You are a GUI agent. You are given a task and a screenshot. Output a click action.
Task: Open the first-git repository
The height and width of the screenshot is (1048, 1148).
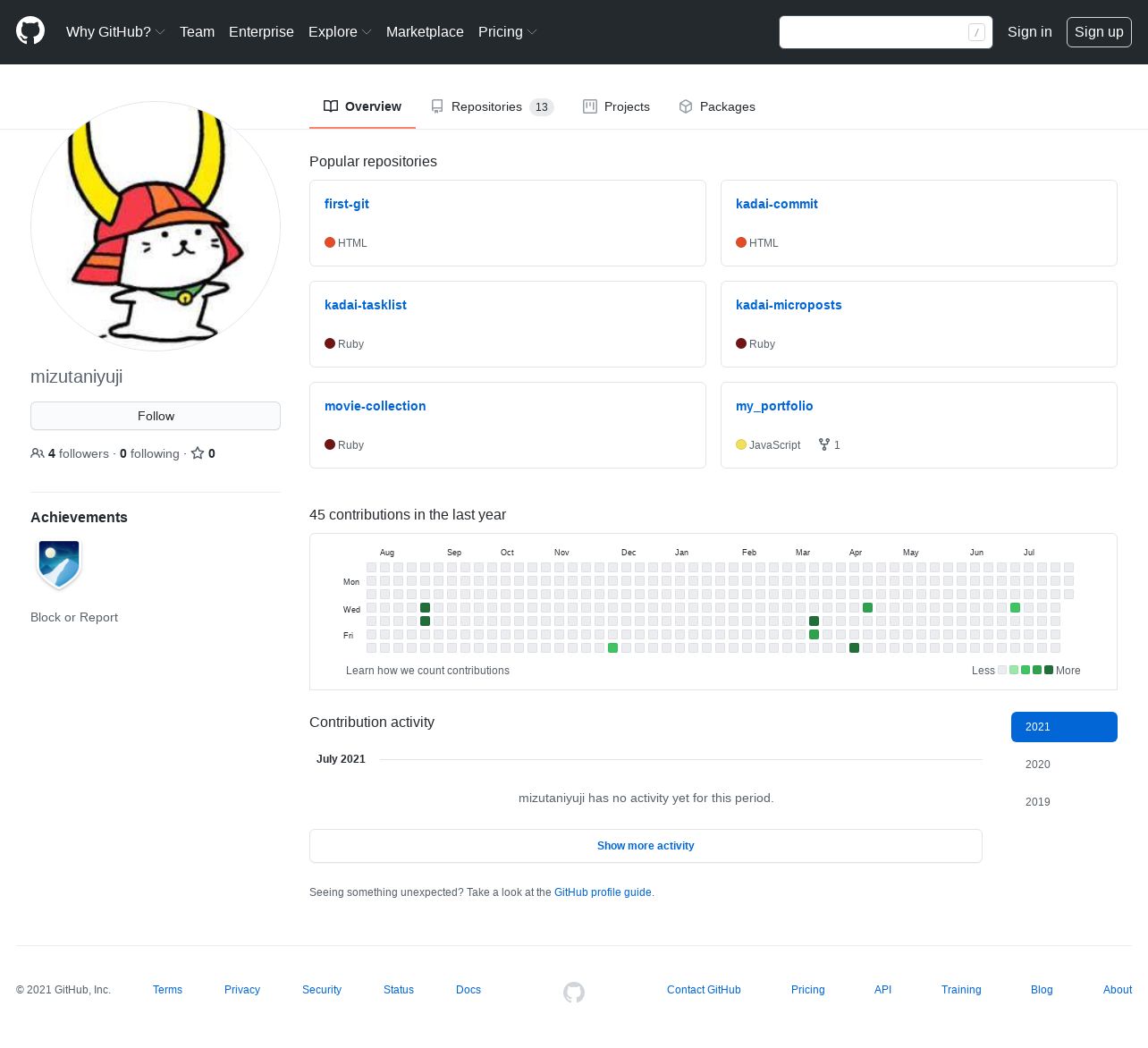pyautogui.click(x=347, y=204)
